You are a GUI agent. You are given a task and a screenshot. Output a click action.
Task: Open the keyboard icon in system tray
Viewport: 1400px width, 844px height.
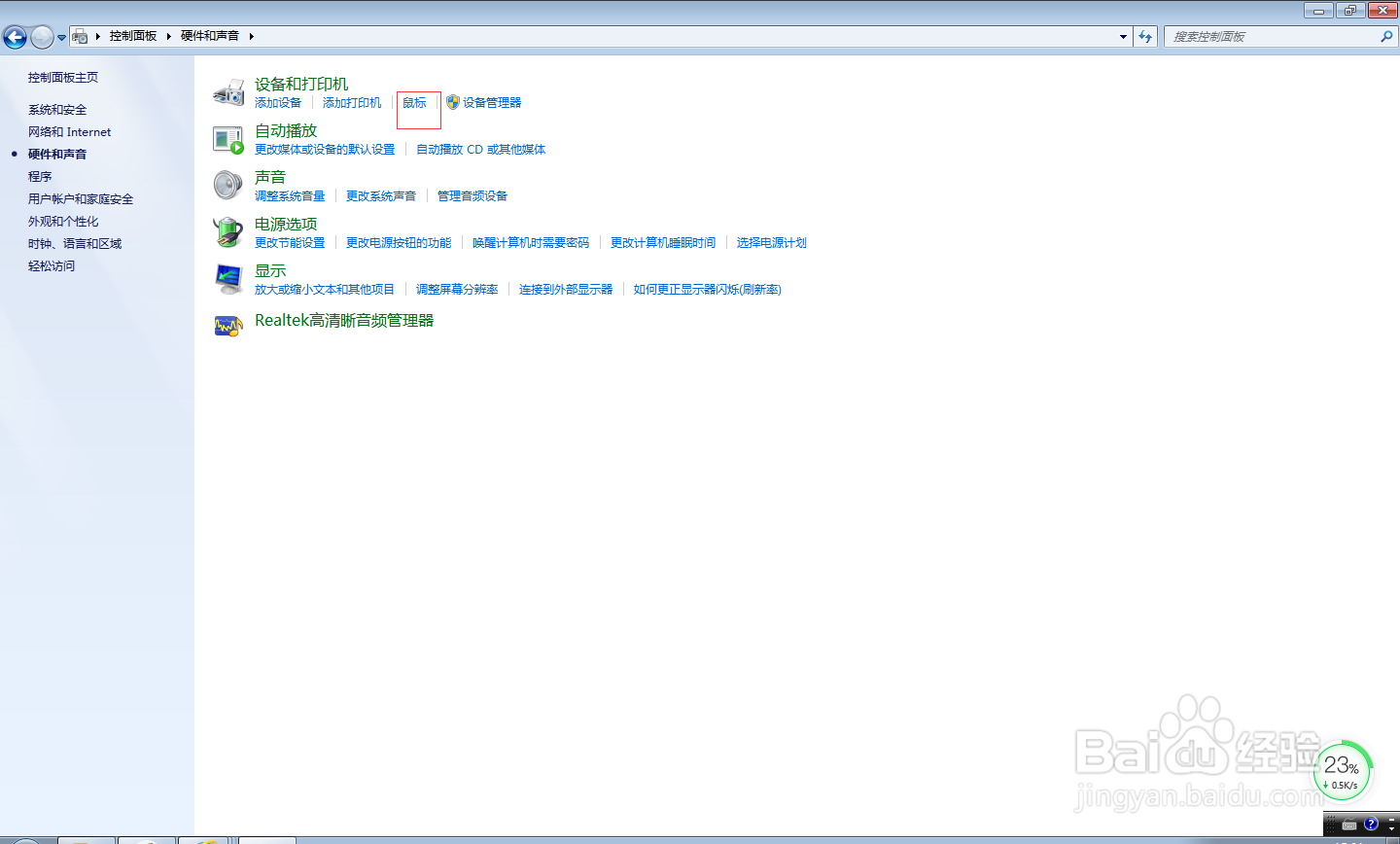[1349, 826]
